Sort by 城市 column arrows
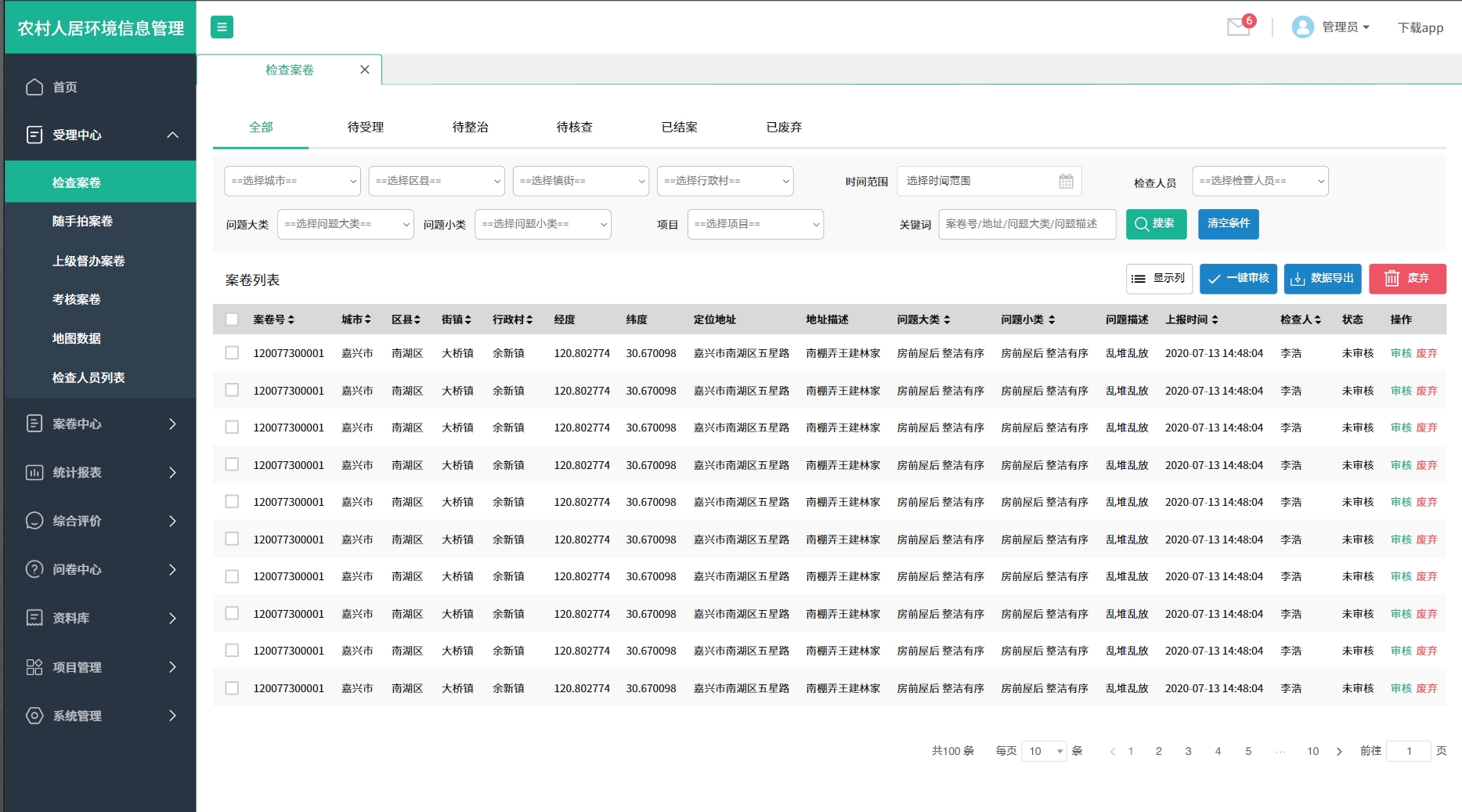Image resolution: width=1462 pixels, height=812 pixels. 367,319
